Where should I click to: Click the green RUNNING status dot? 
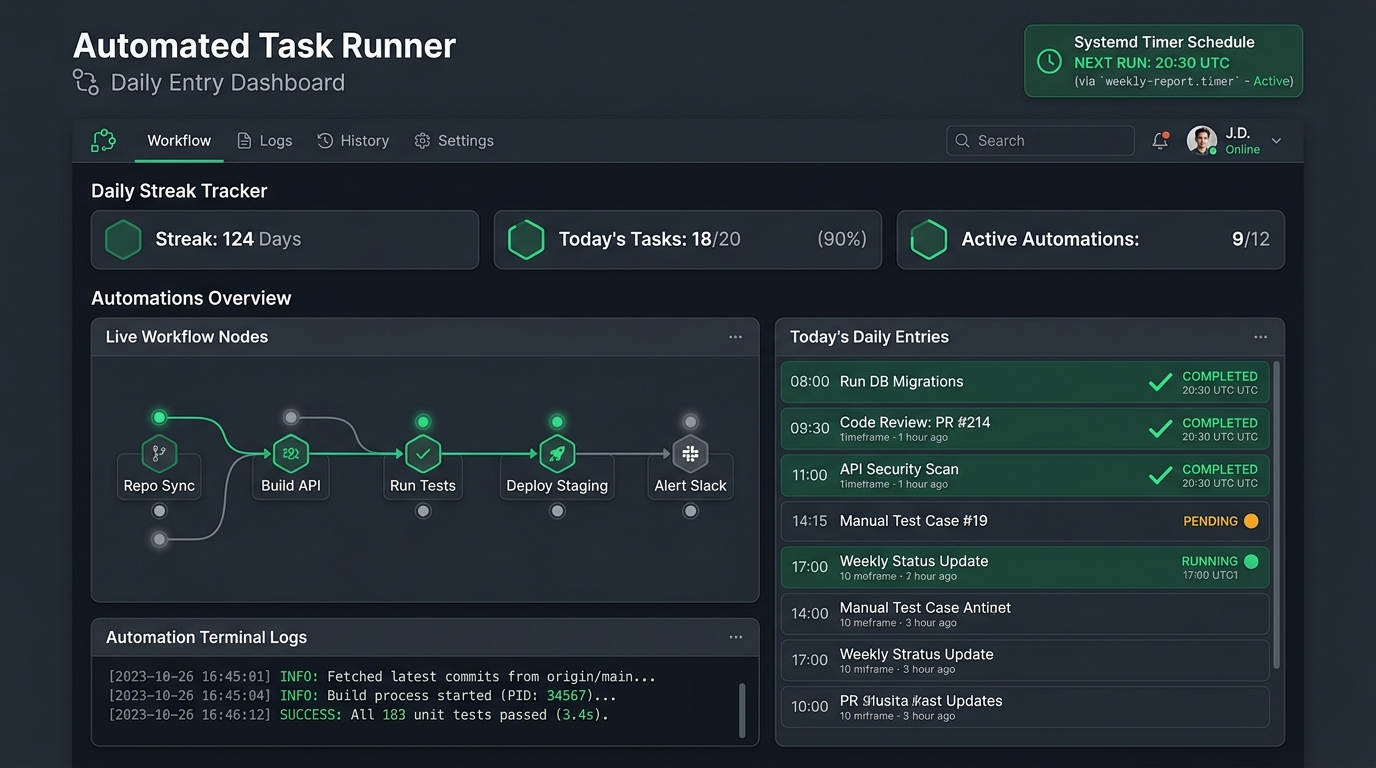(x=1251, y=562)
